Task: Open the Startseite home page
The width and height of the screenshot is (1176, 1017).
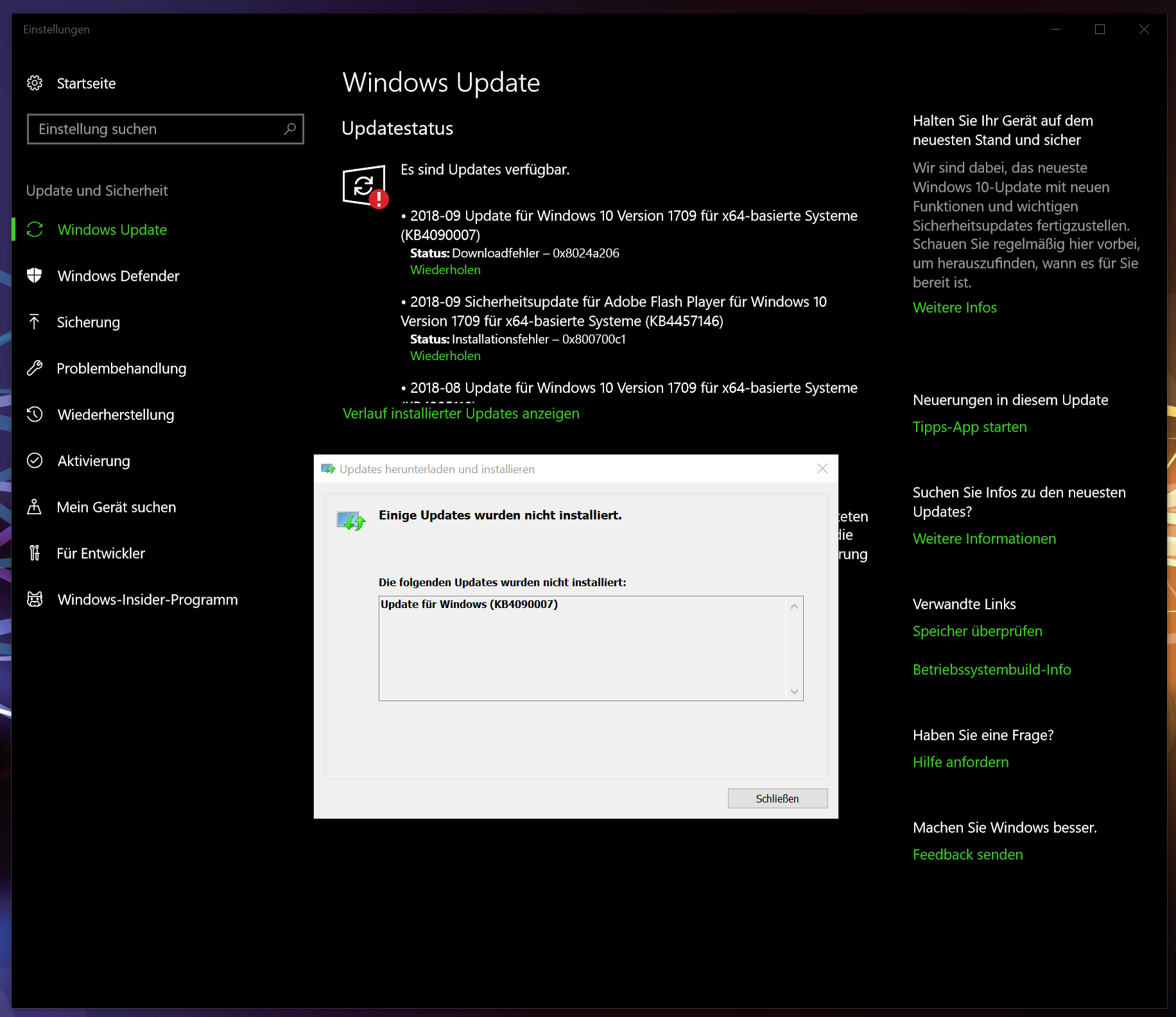Action: click(x=86, y=83)
